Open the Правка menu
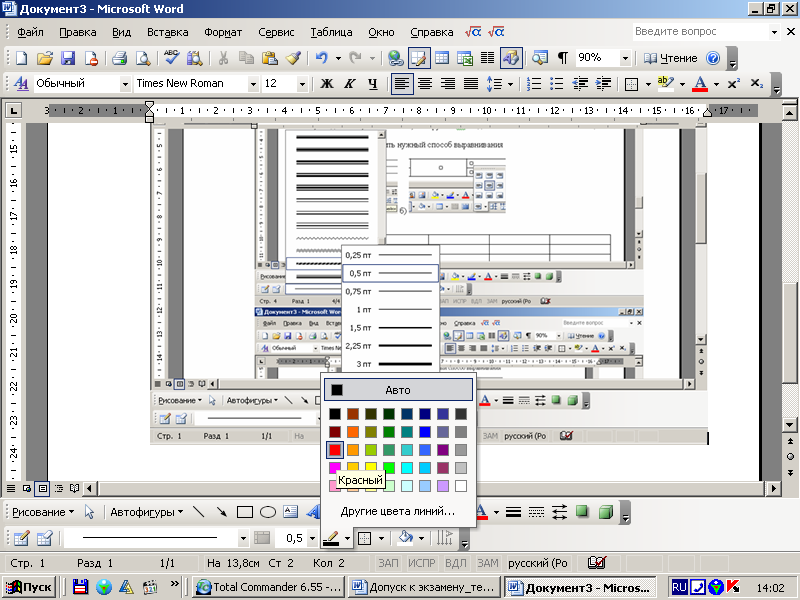This screenshot has height=600, width=800. coord(78,32)
